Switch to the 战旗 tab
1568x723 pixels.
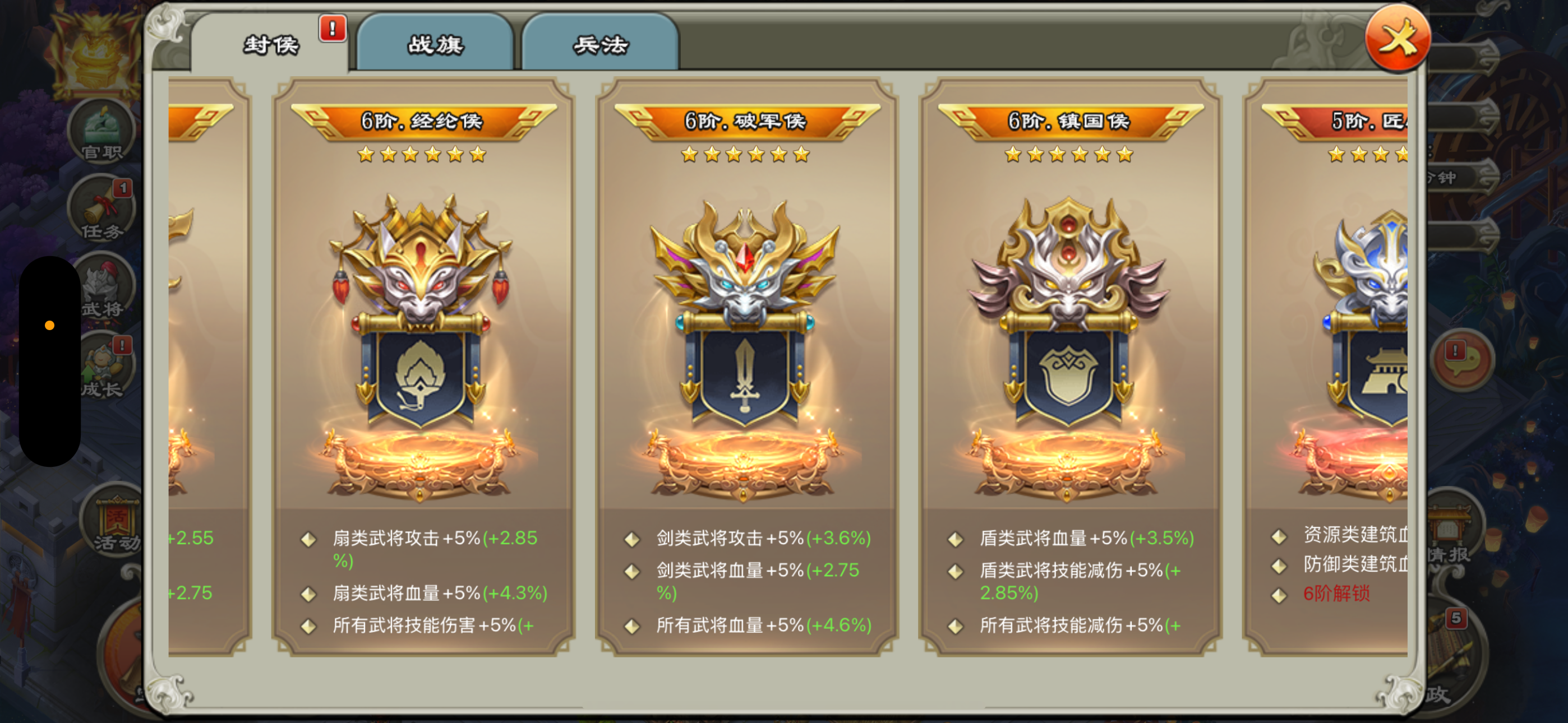coord(435,43)
